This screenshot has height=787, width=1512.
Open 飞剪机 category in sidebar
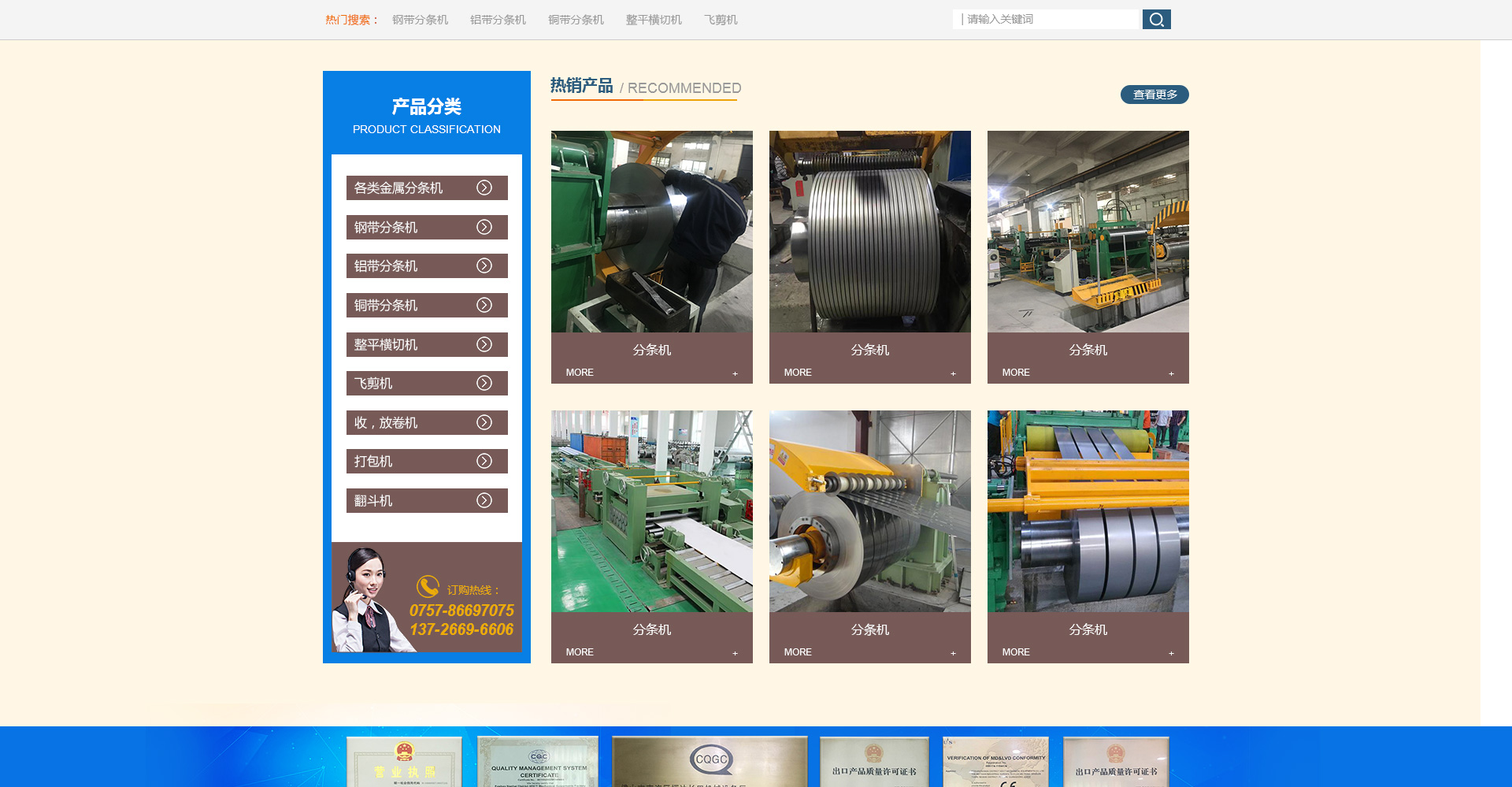point(373,384)
